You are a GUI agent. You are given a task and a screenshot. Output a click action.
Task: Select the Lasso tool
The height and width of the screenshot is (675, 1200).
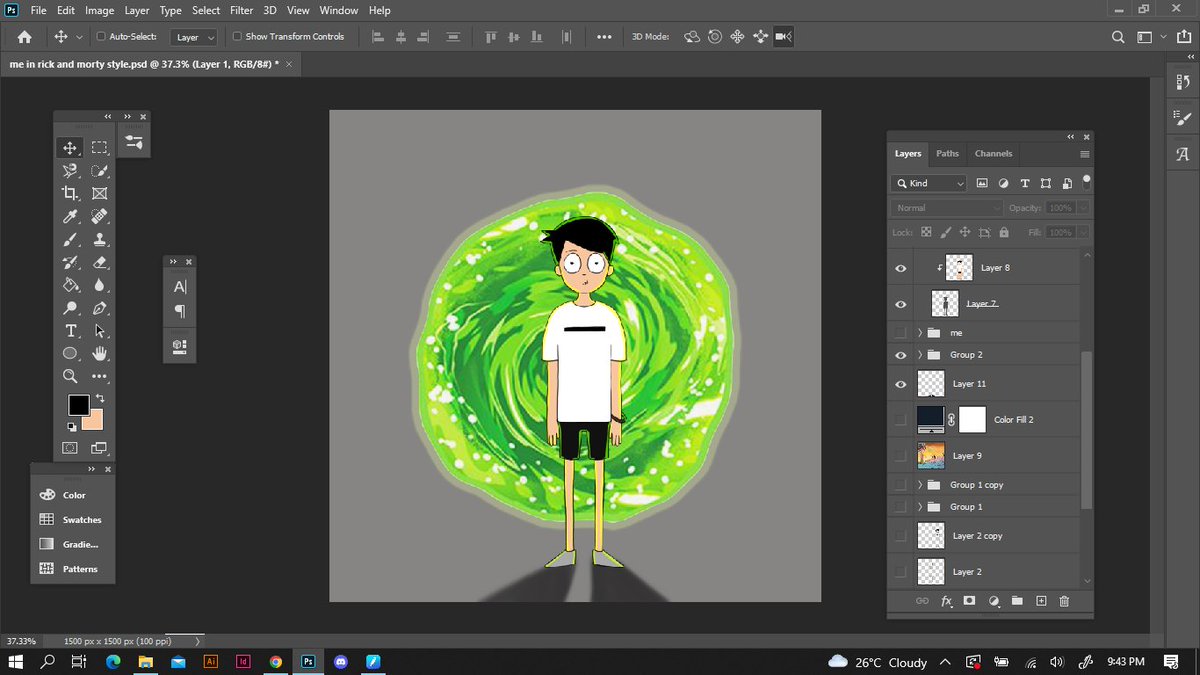70,171
